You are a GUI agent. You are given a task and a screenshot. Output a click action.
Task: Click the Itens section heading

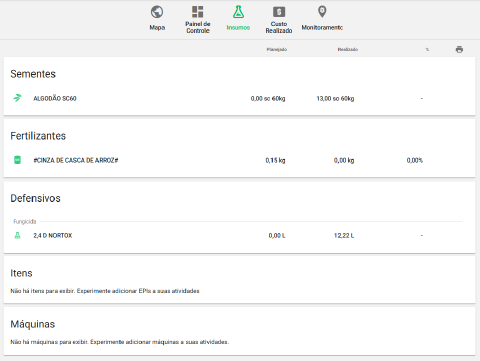coord(21,273)
